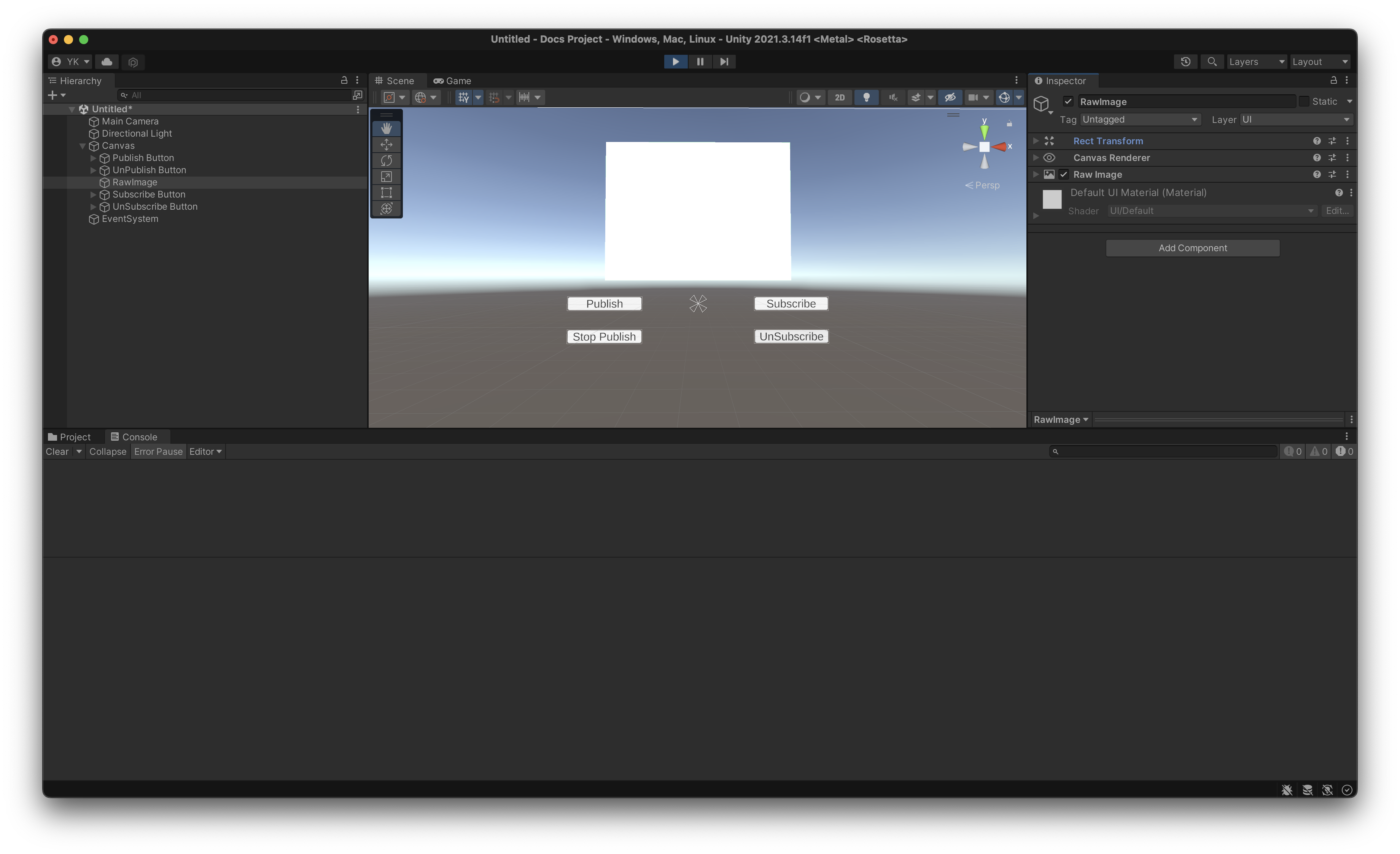Select the Rect tool in Scene
The image size is (1400, 854).
[387, 193]
